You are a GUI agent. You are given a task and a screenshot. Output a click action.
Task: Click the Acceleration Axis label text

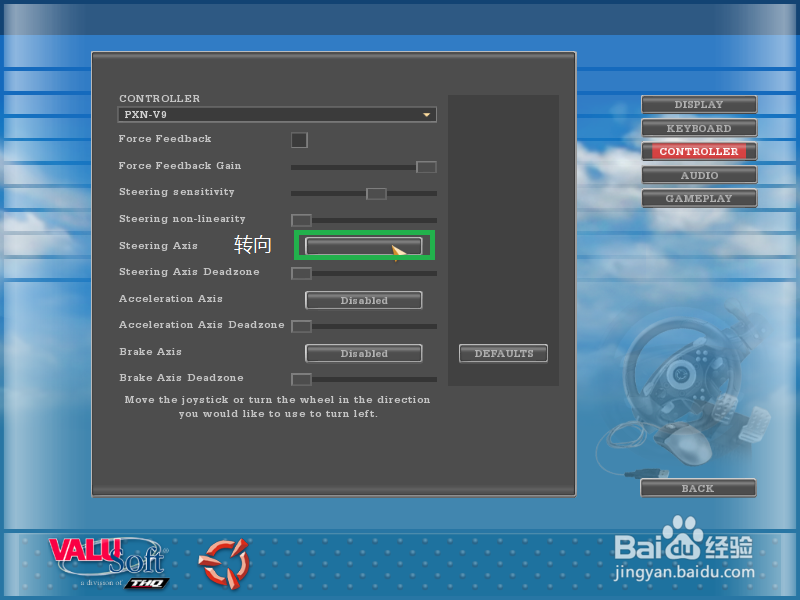(x=171, y=298)
